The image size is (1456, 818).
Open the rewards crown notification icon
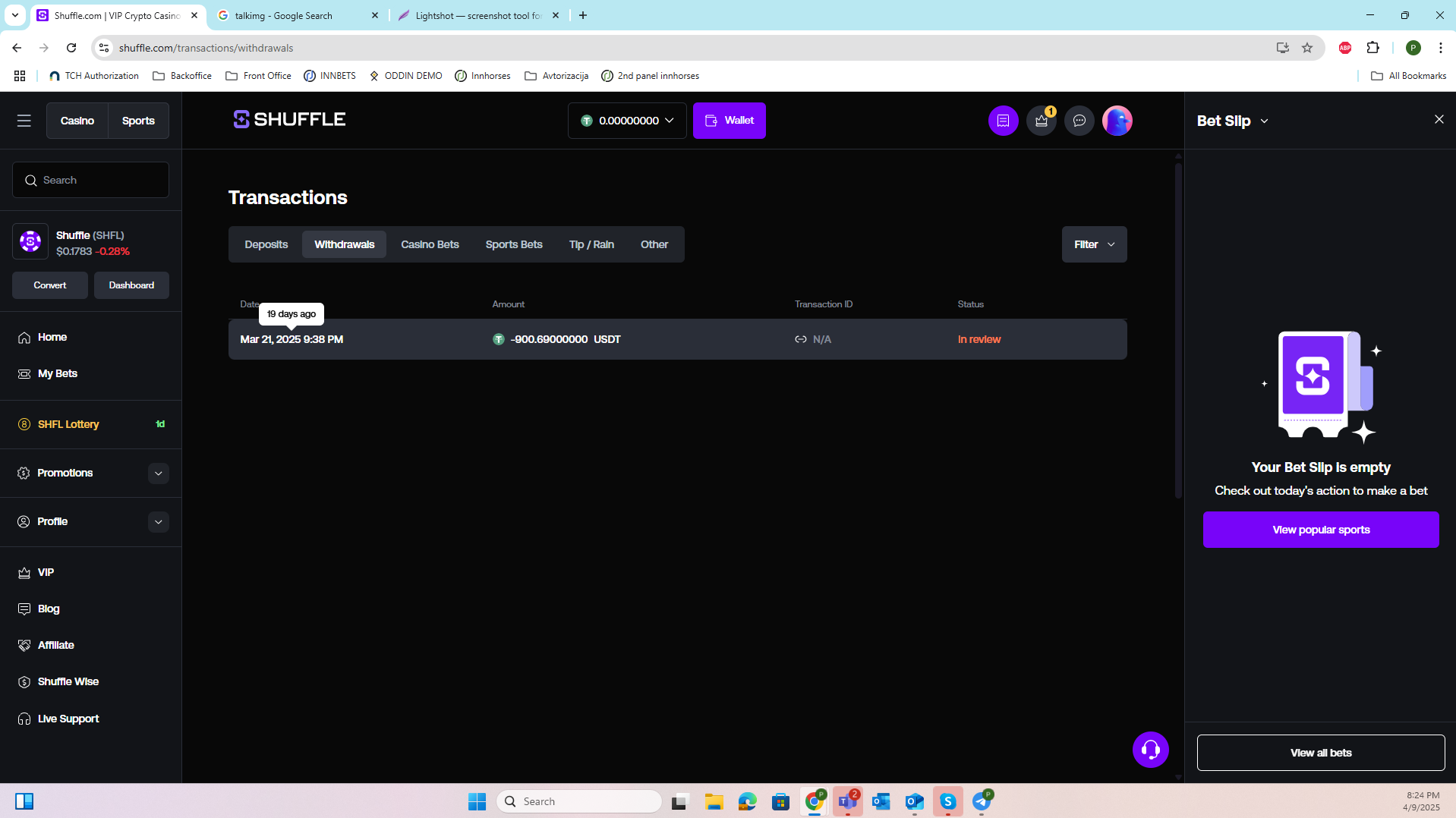(x=1042, y=121)
